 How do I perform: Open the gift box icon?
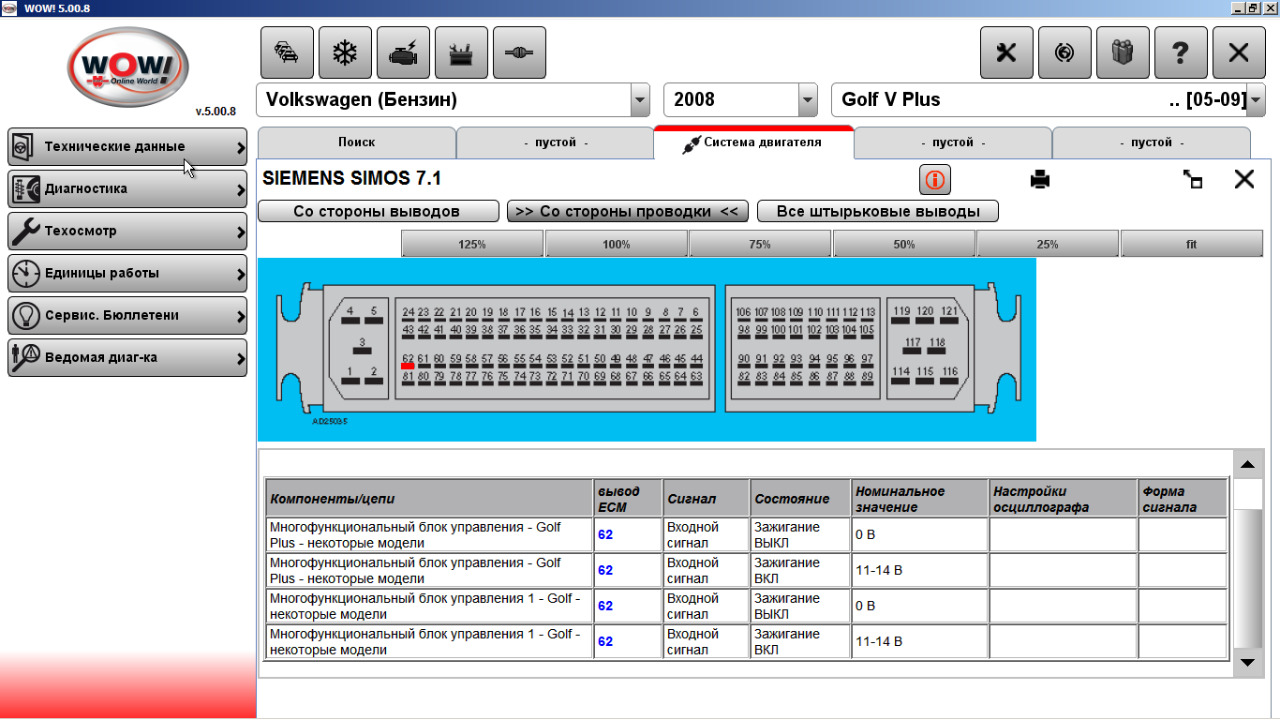pos(1122,53)
